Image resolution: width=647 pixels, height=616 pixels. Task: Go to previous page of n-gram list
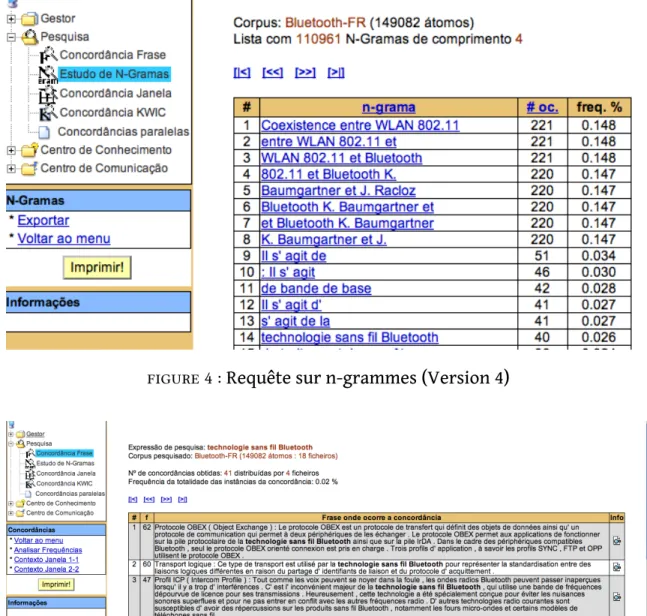click(272, 73)
